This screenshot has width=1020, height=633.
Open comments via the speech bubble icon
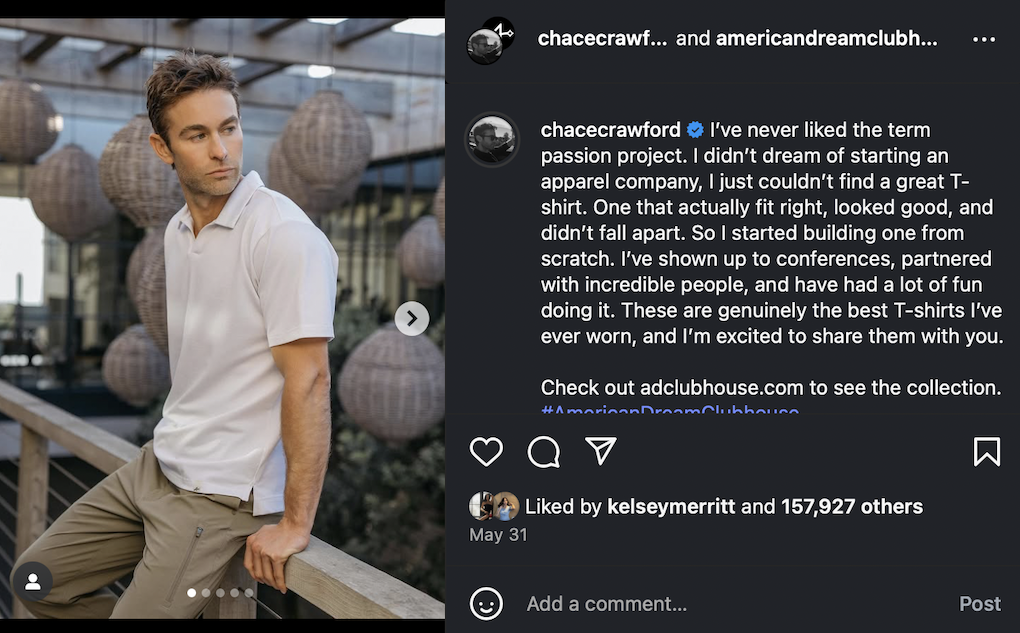click(543, 451)
